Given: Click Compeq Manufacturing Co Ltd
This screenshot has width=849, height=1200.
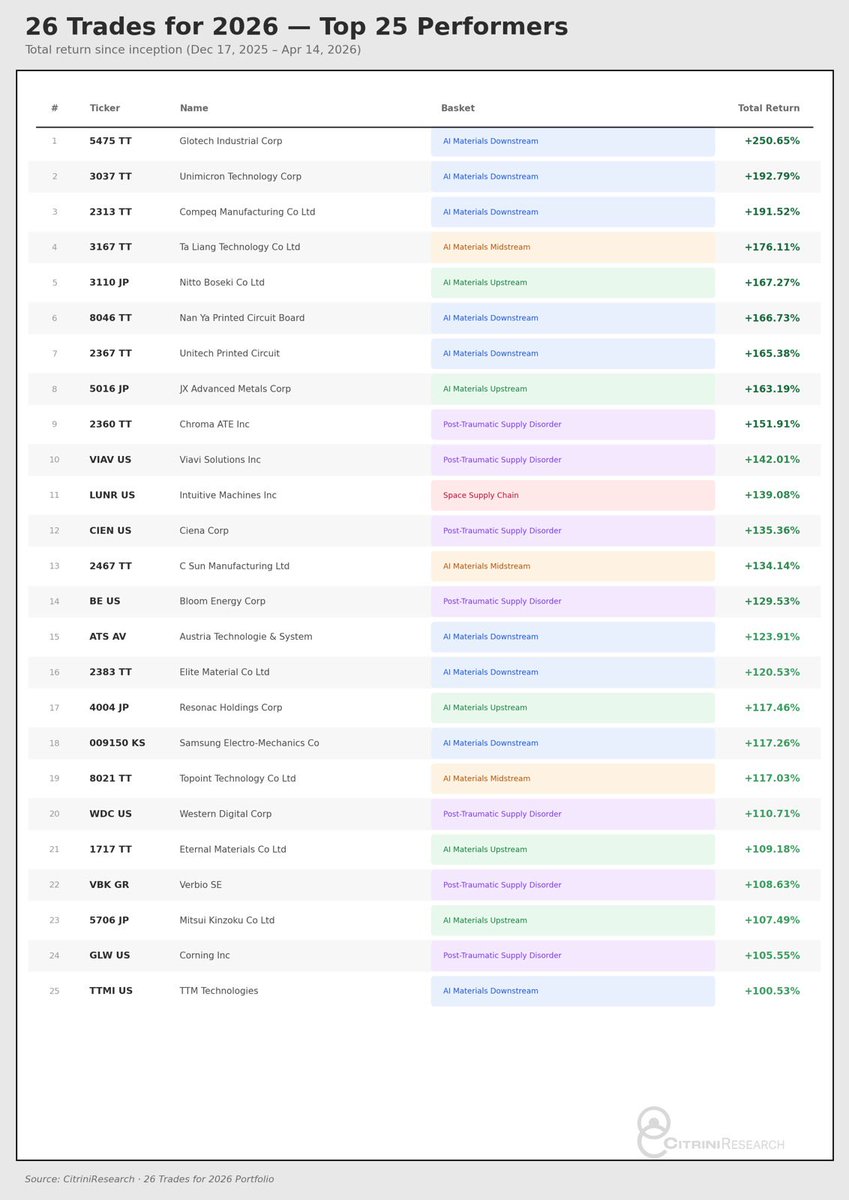Looking at the screenshot, I should [247, 212].
